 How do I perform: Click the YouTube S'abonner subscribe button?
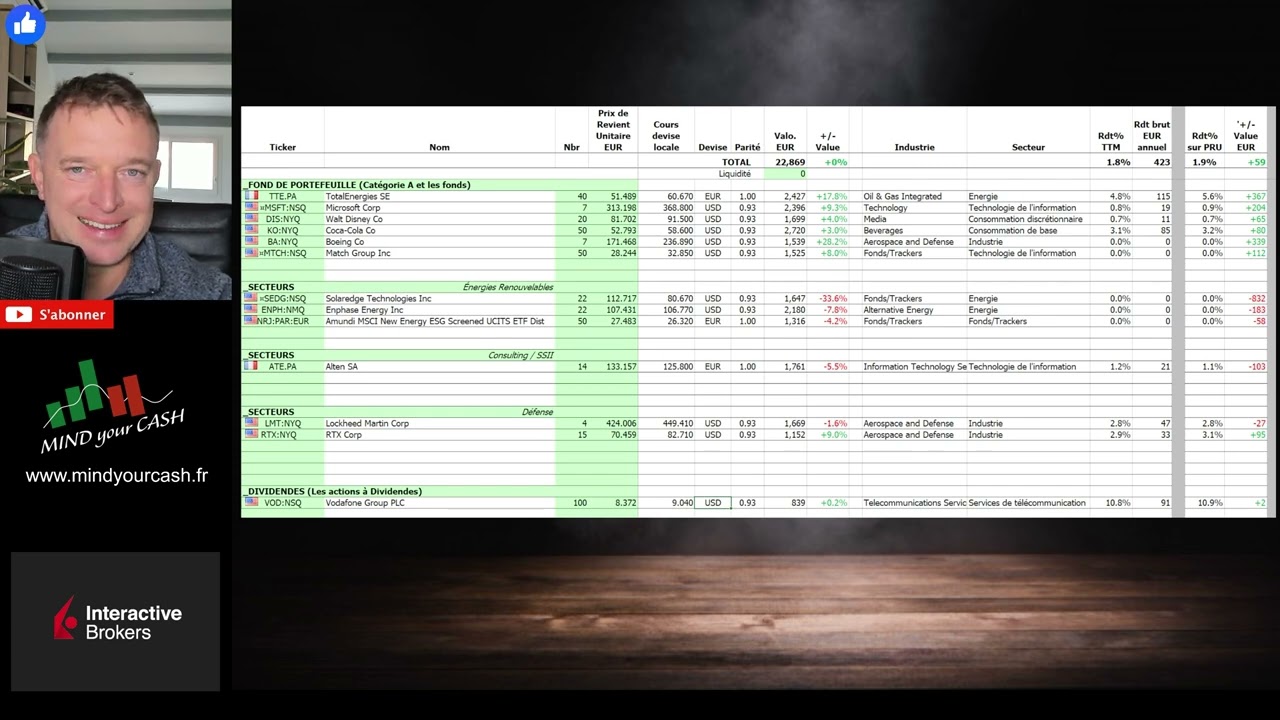pos(57,315)
